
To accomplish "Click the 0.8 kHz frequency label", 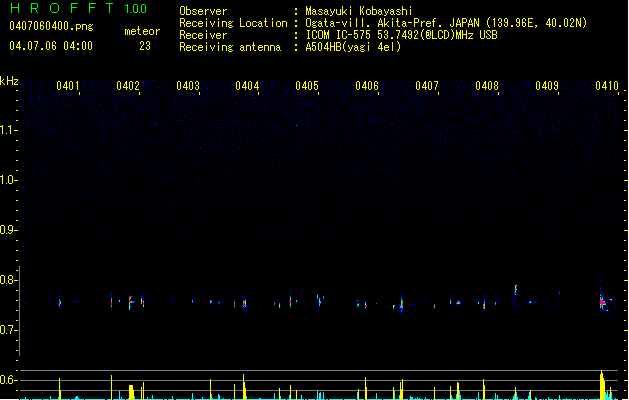I will point(8,280).
